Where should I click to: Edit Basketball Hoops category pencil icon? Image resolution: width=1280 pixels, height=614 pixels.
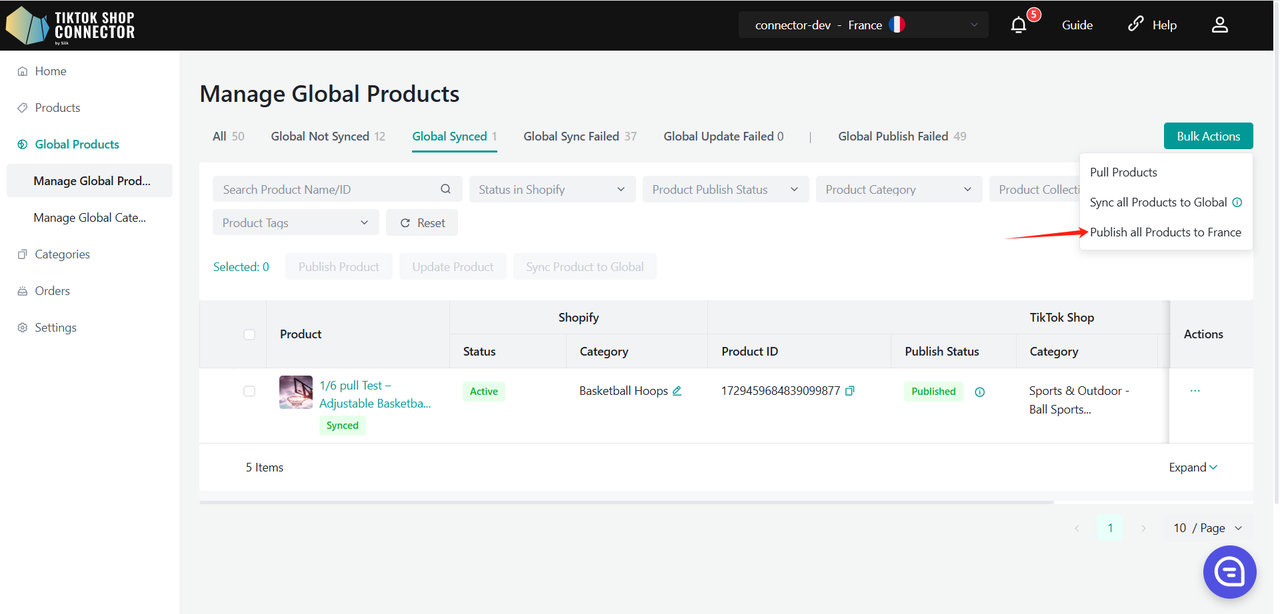[677, 391]
